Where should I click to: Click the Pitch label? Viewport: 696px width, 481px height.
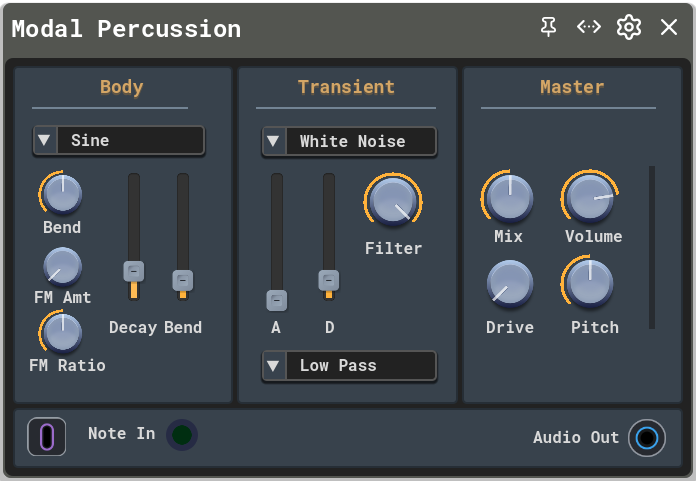tap(595, 327)
